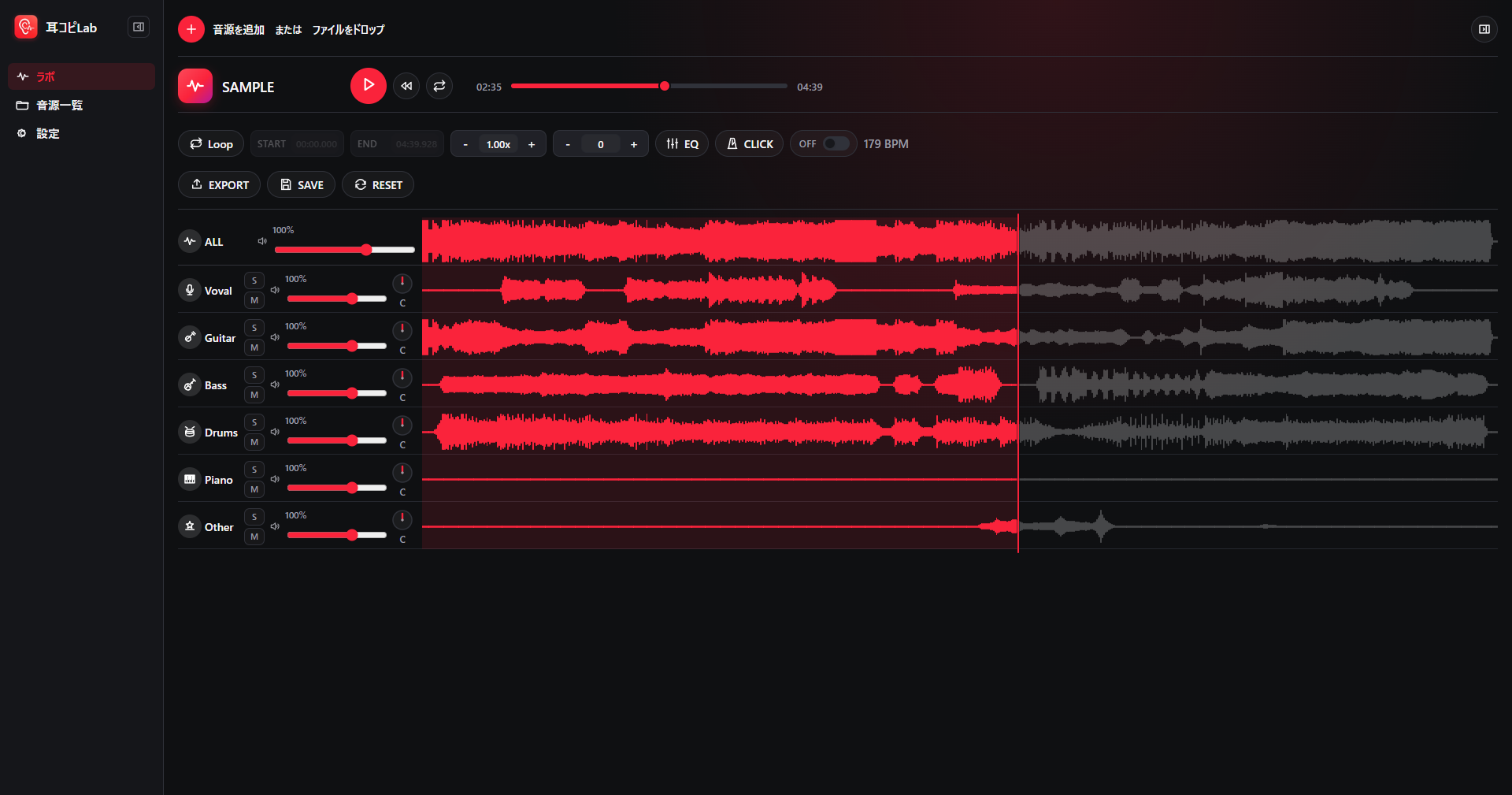This screenshot has height=795, width=1512.
Task: Click the ALL track speaker icon
Action: [262, 241]
